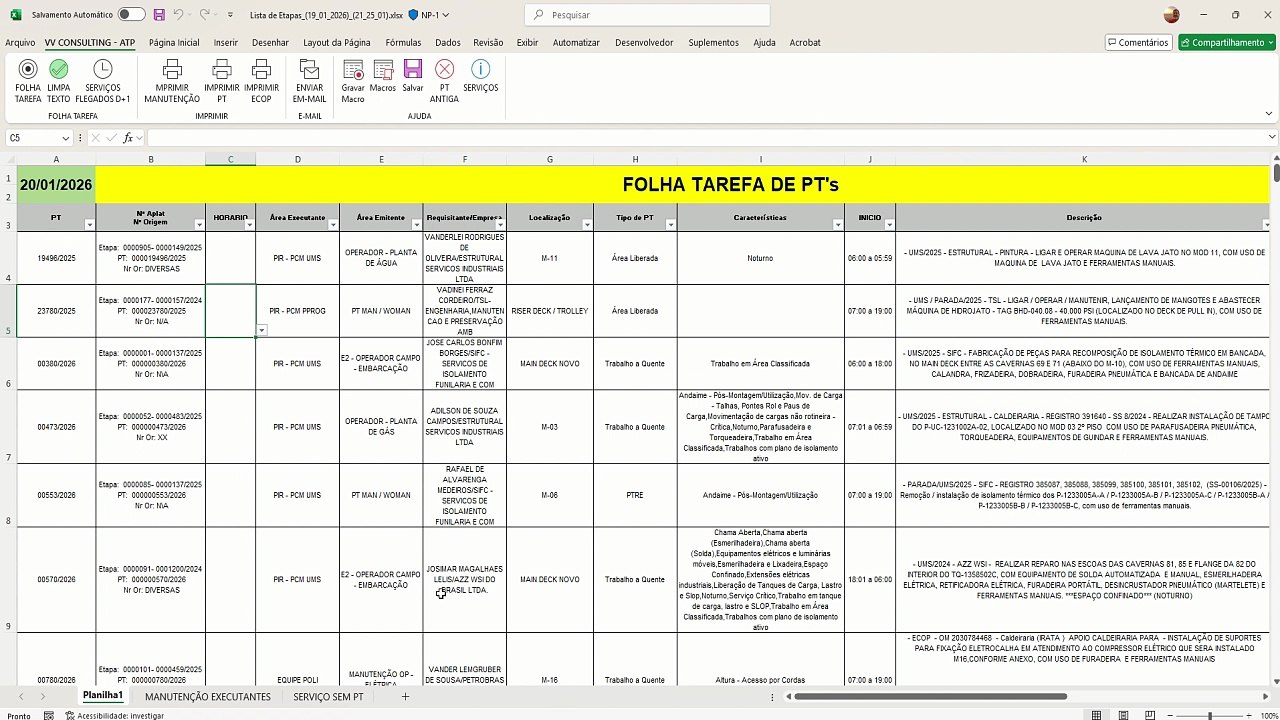Image resolution: width=1280 pixels, height=720 pixels.
Task: Adjust the zoom slider in status bar
Action: point(1211,715)
